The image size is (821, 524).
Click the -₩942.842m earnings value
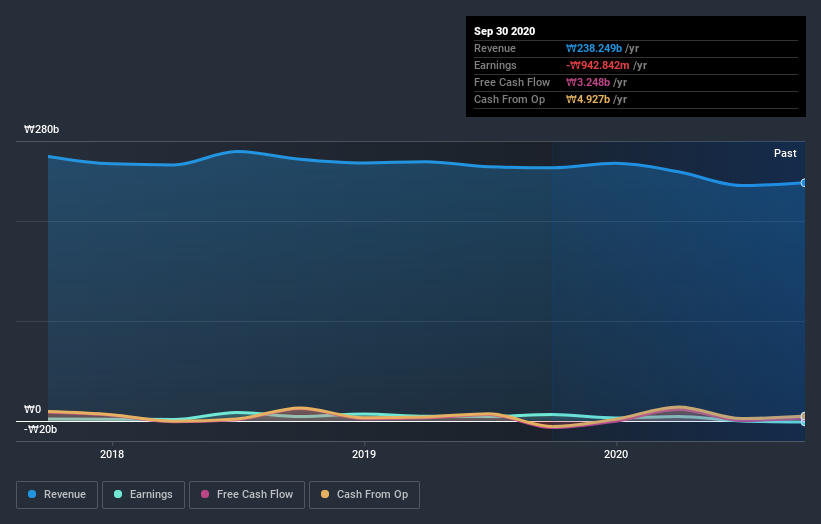(x=597, y=65)
